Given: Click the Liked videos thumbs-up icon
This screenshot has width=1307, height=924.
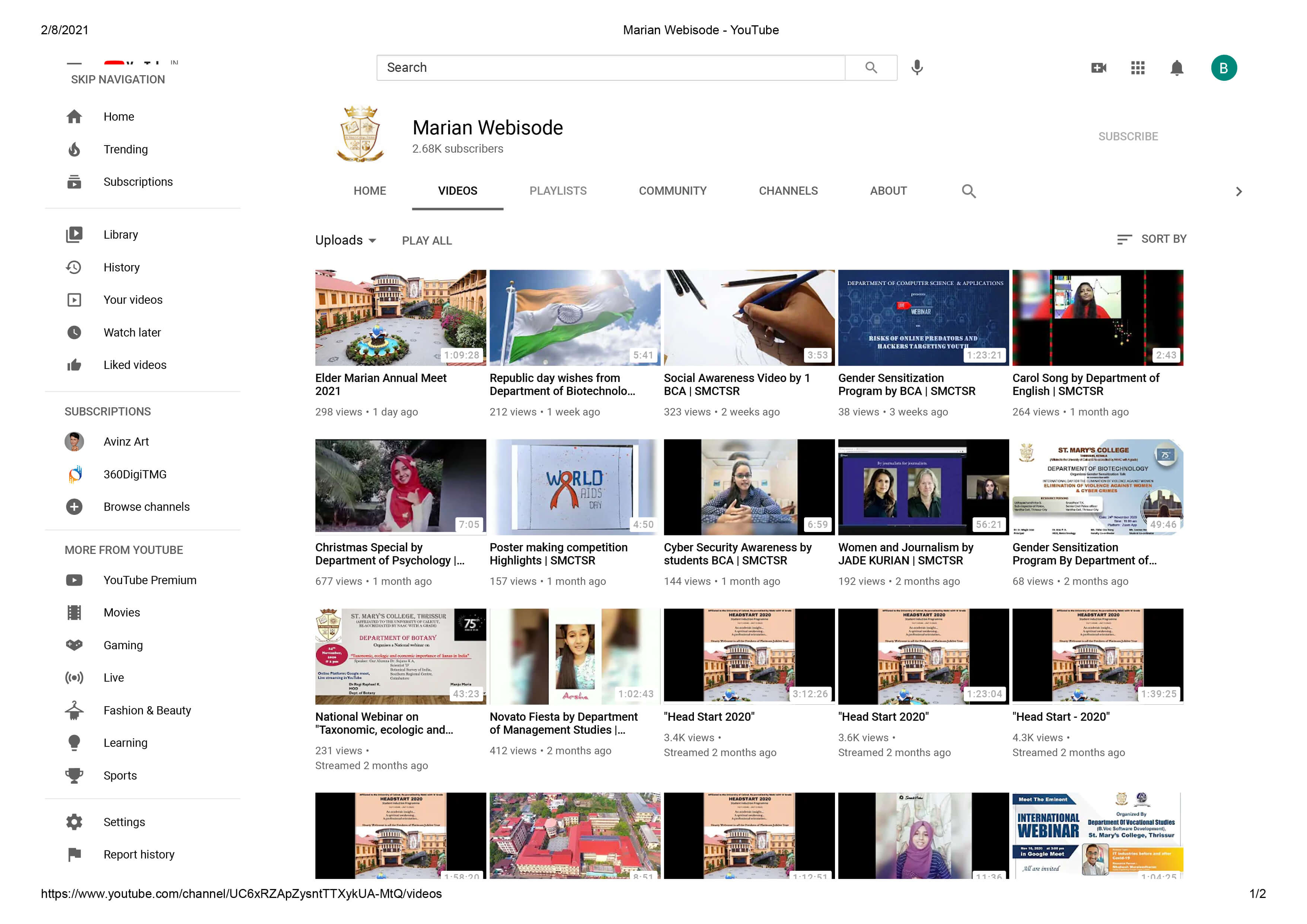Looking at the screenshot, I should tap(74, 365).
